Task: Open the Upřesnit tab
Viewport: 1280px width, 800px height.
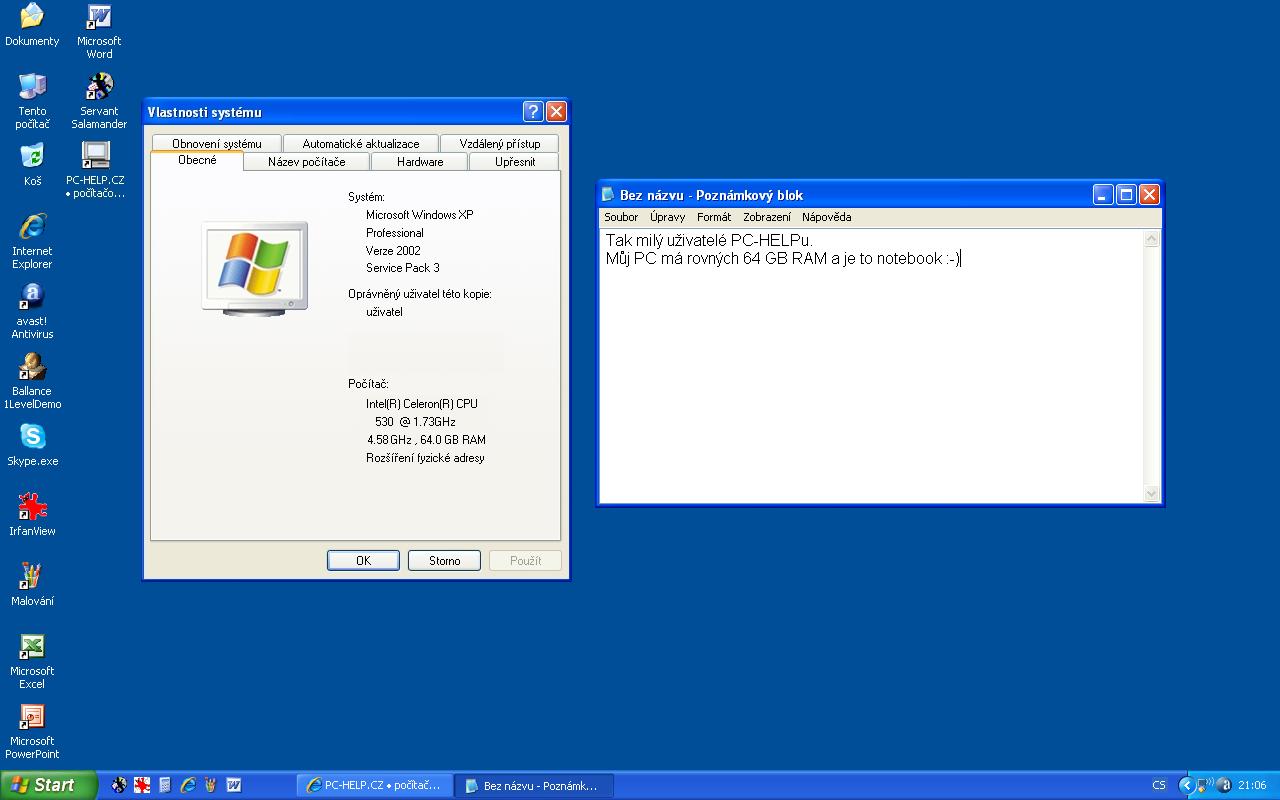Action: point(515,161)
